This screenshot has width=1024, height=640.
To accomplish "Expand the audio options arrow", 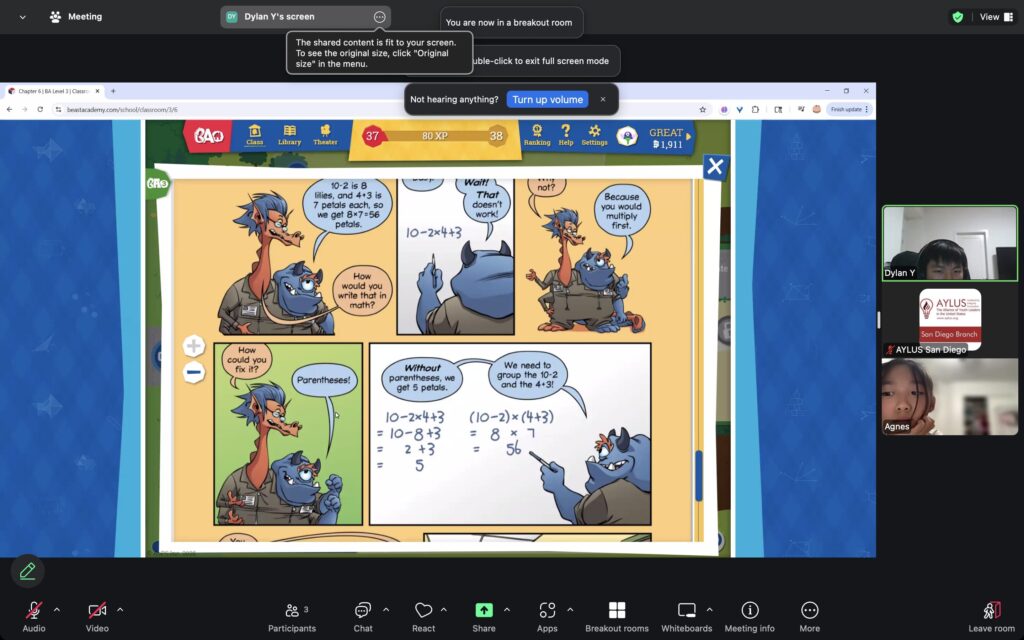I will (57, 609).
